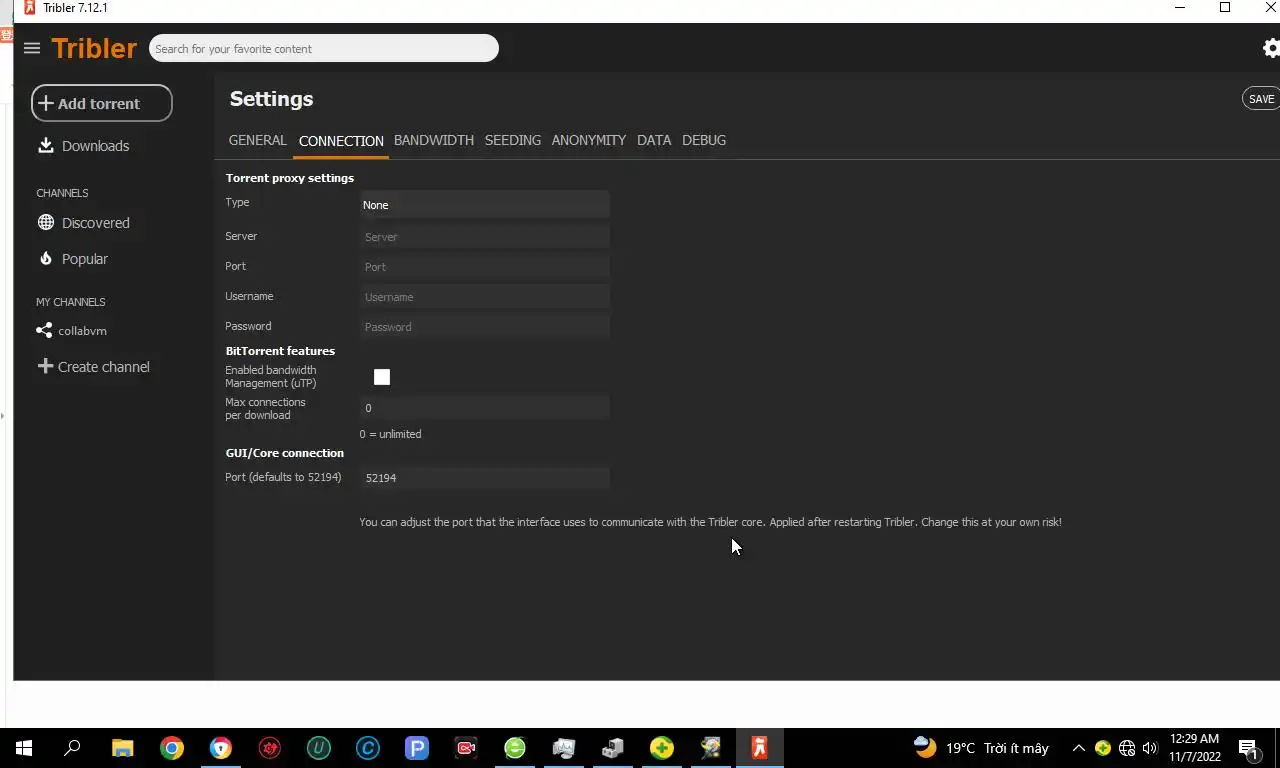The height and width of the screenshot is (768, 1280).
Task: Open Google Chrome from taskbar
Action: pos(172,748)
